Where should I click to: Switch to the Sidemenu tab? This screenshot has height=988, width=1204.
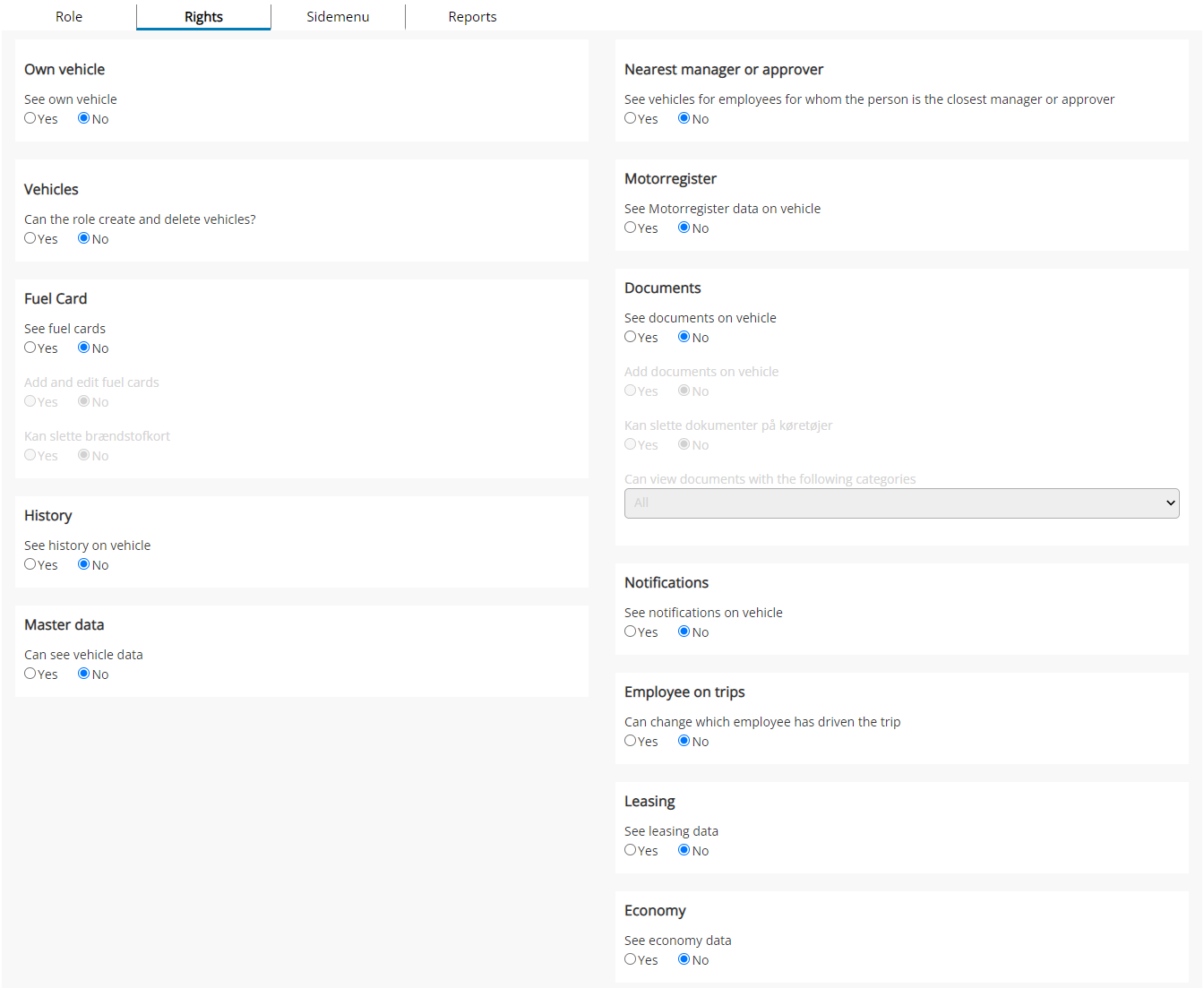(338, 16)
